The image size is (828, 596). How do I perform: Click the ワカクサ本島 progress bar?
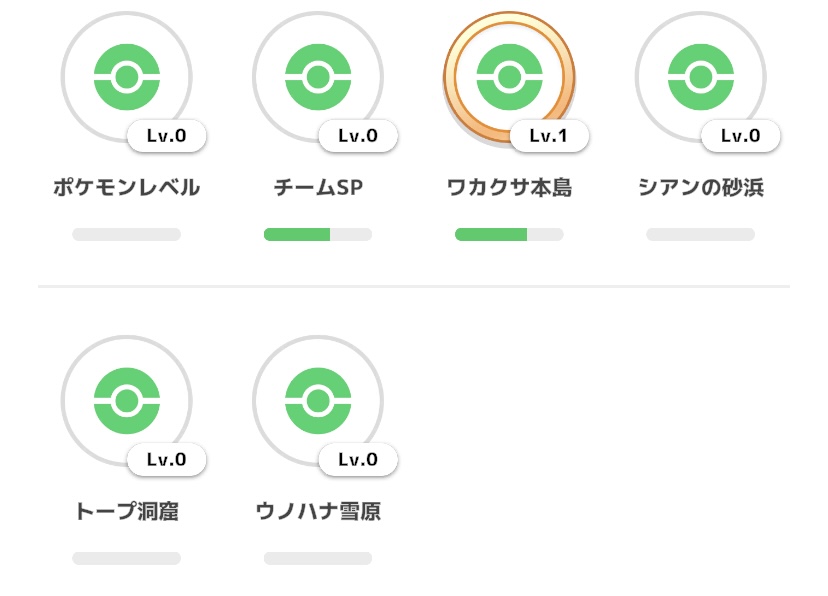point(509,234)
